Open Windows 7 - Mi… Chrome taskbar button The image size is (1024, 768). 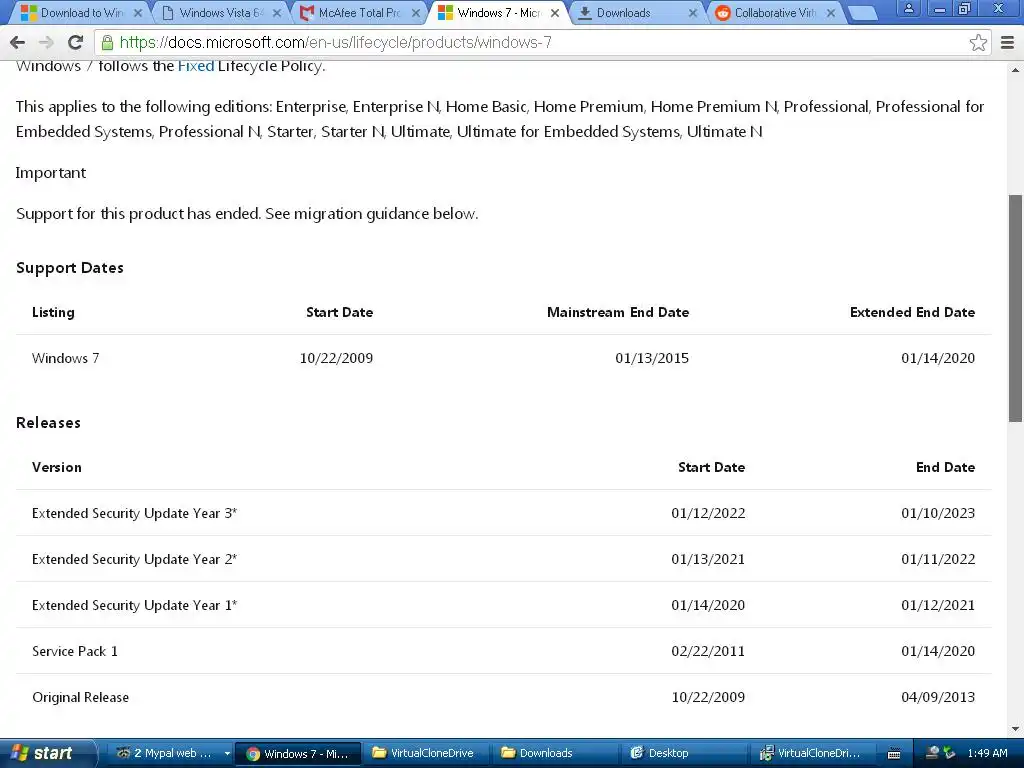pyautogui.click(x=297, y=753)
